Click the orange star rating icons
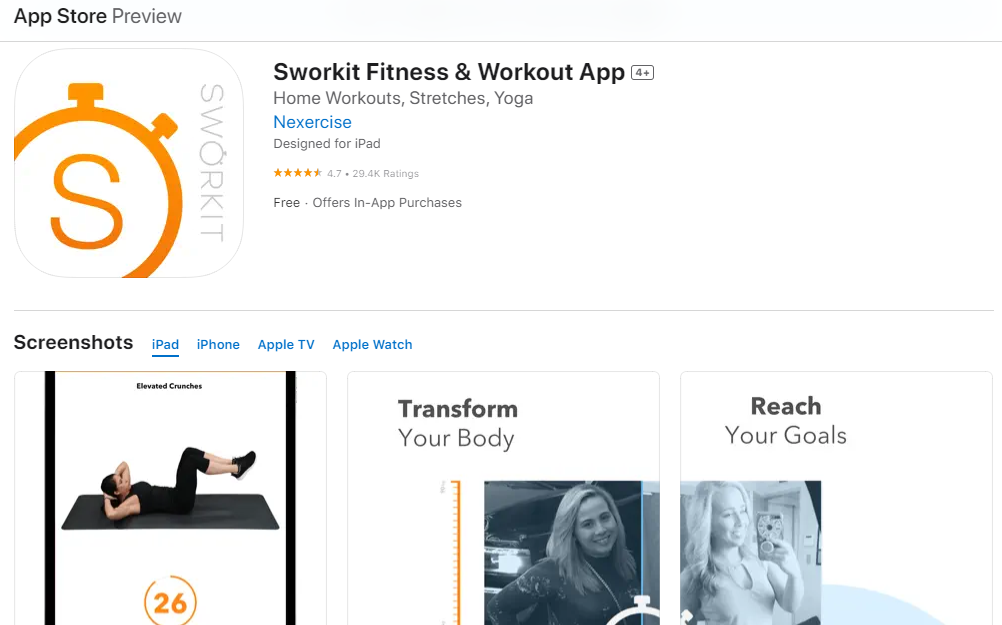The image size is (1002, 625). coord(298,173)
